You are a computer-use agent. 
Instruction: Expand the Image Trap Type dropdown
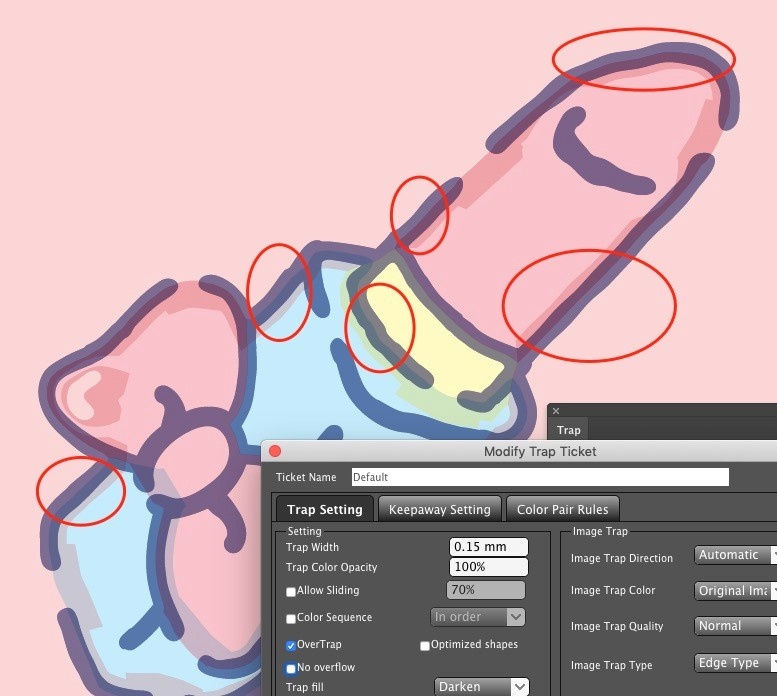735,663
